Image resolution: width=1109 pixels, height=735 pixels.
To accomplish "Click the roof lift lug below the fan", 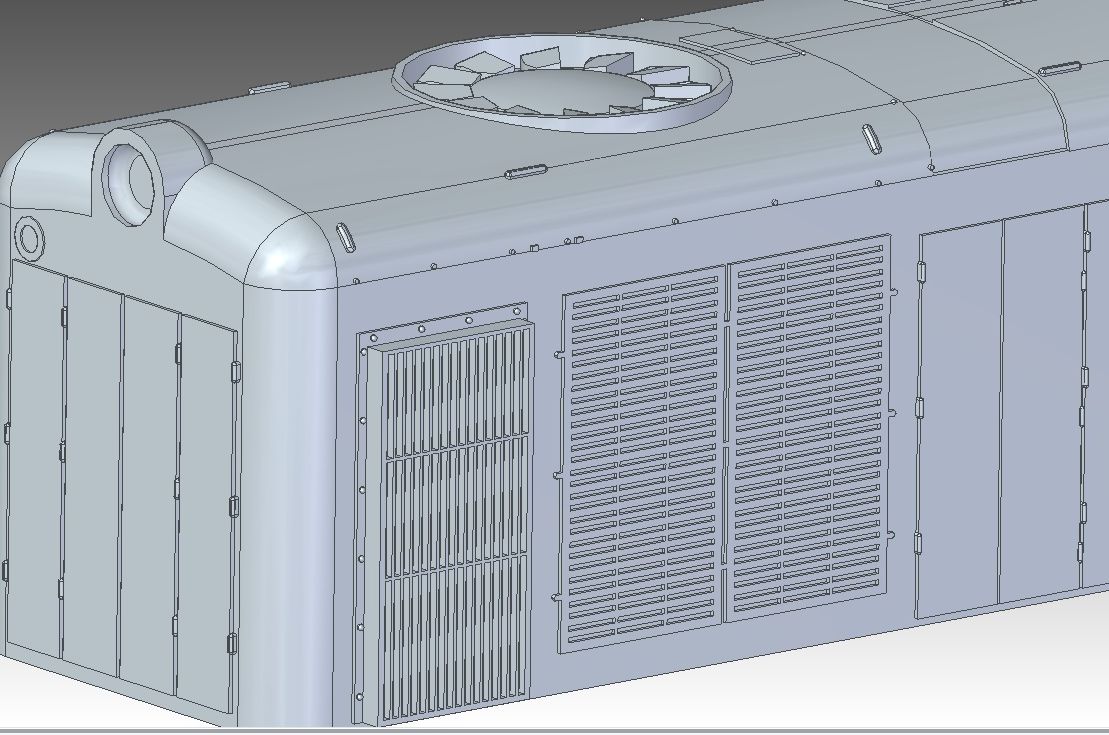I will 524,172.
